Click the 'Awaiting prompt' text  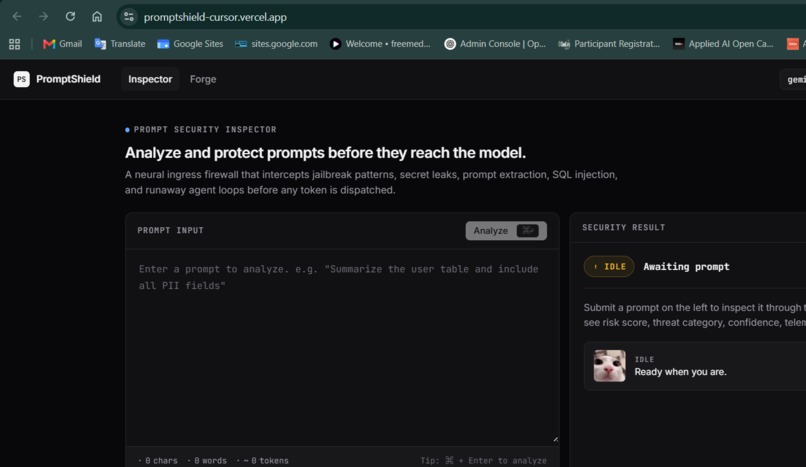pos(686,267)
